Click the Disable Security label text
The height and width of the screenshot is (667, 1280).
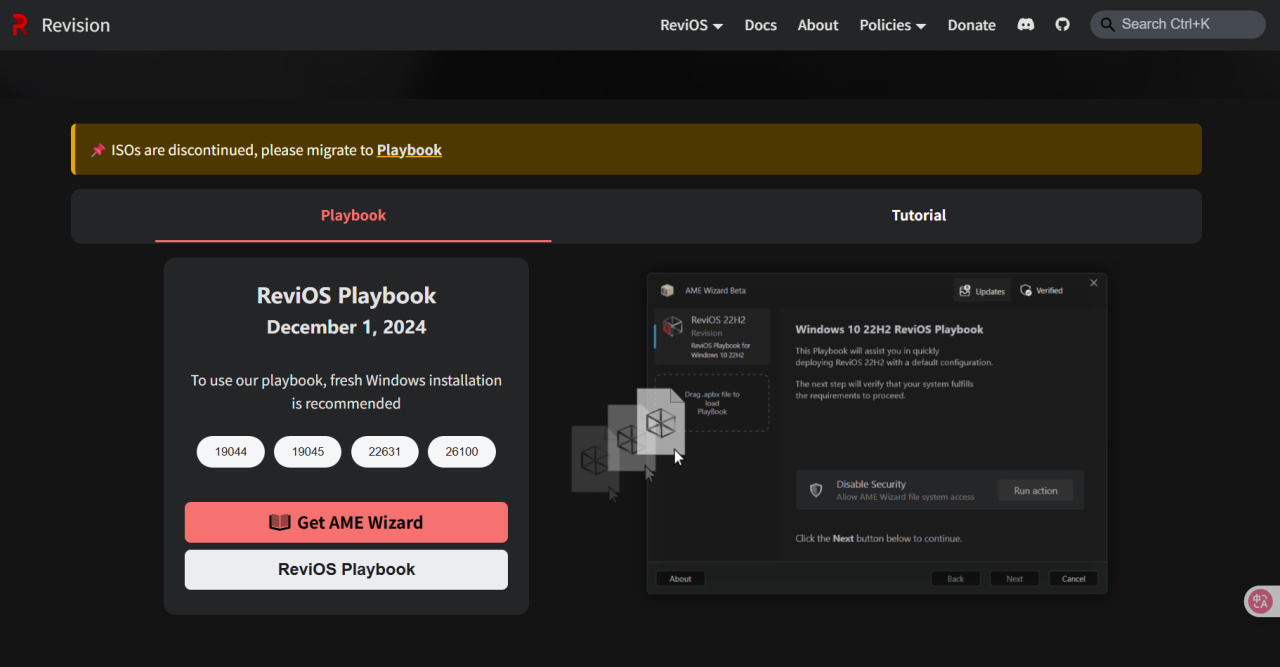point(871,484)
